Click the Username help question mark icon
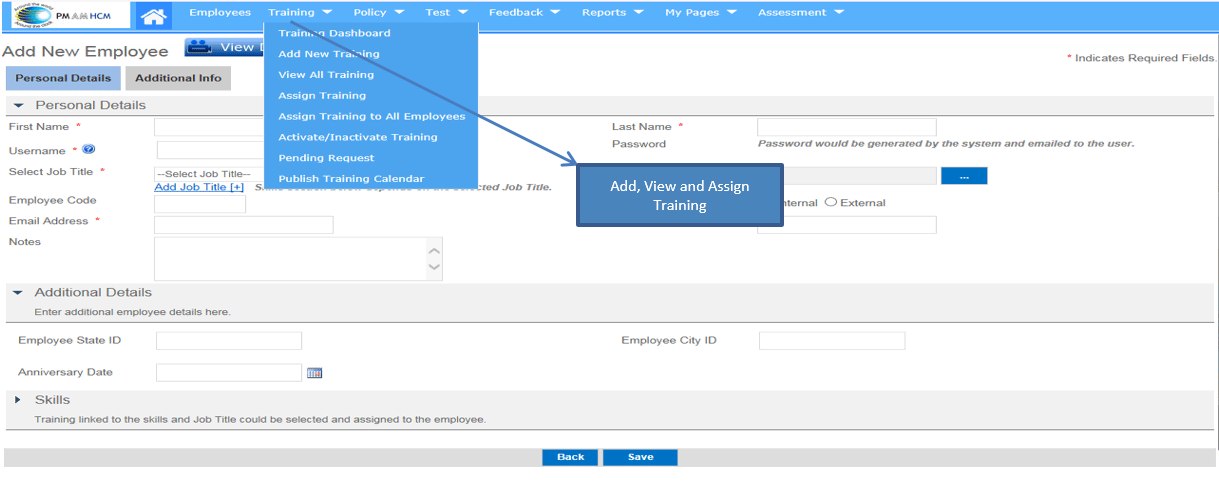The image size is (1219, 485). click(x=89, y=150)
